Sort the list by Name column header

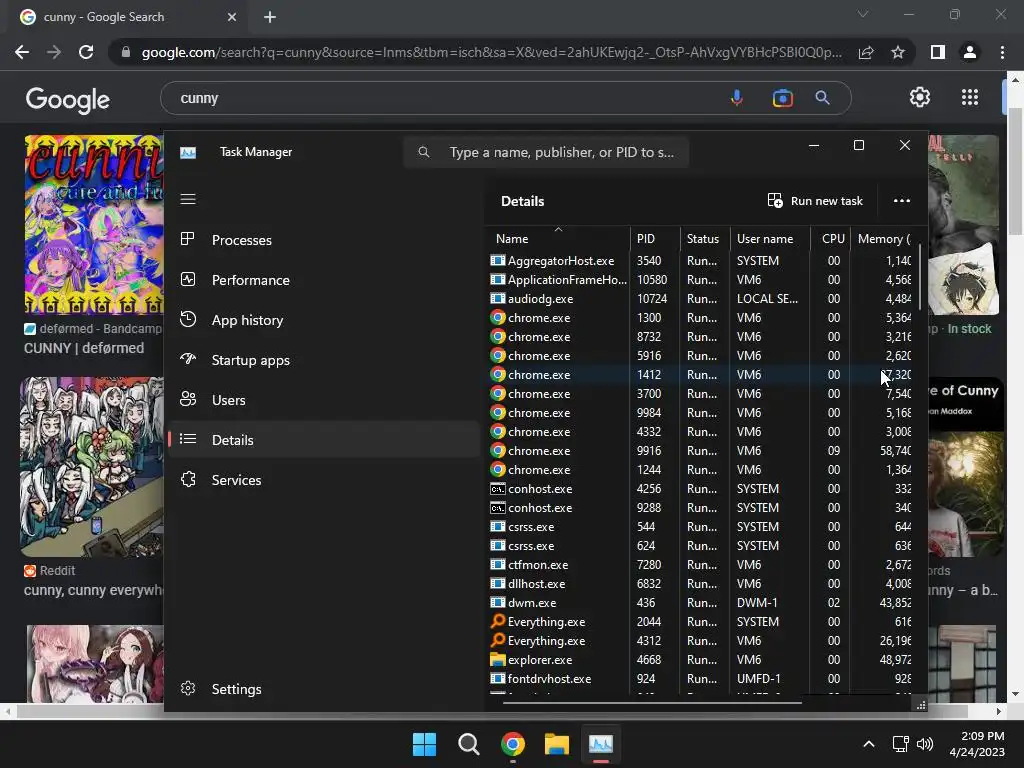coord(557,238)
